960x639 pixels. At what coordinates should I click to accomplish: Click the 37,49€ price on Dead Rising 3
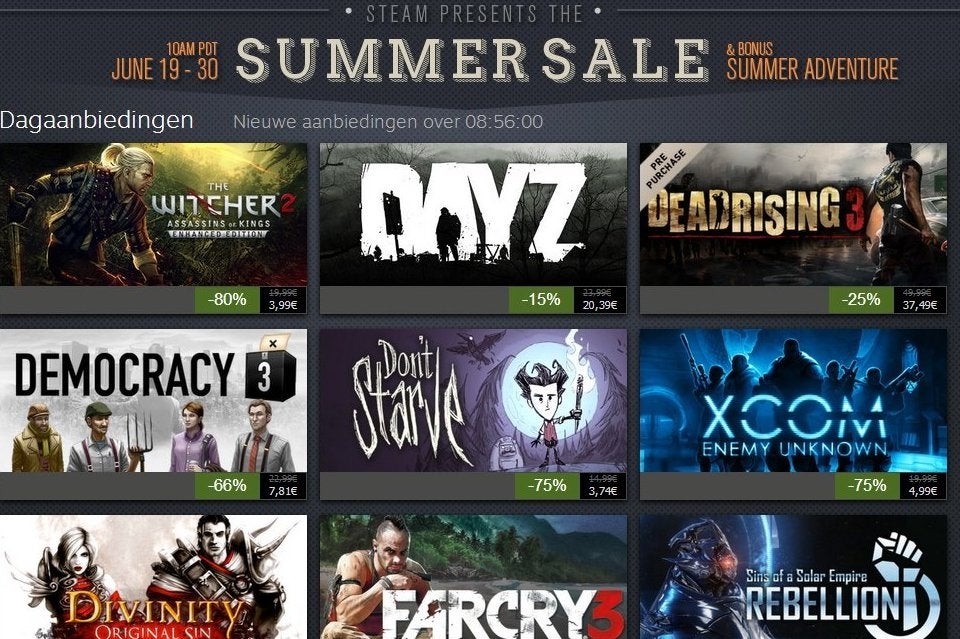coord(920,305)
